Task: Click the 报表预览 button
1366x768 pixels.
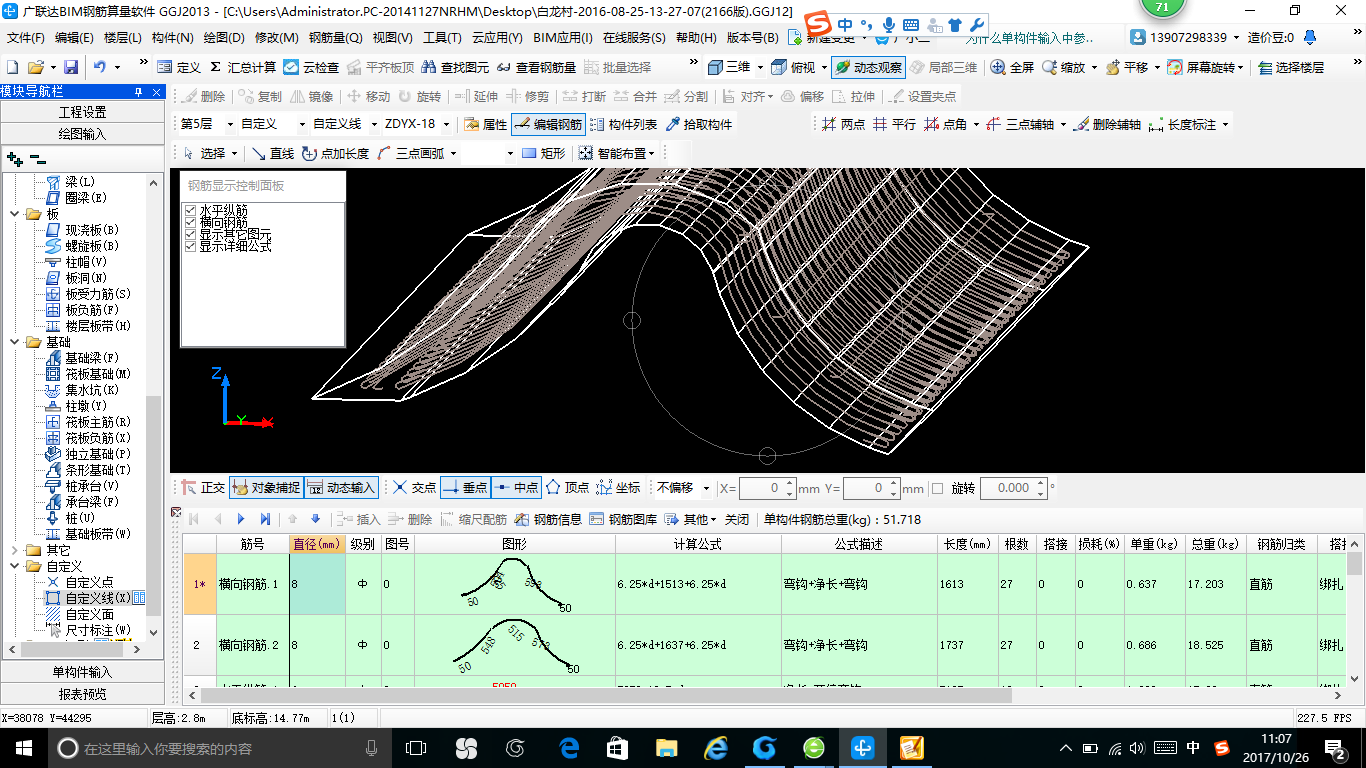Action: coord(82,694)
